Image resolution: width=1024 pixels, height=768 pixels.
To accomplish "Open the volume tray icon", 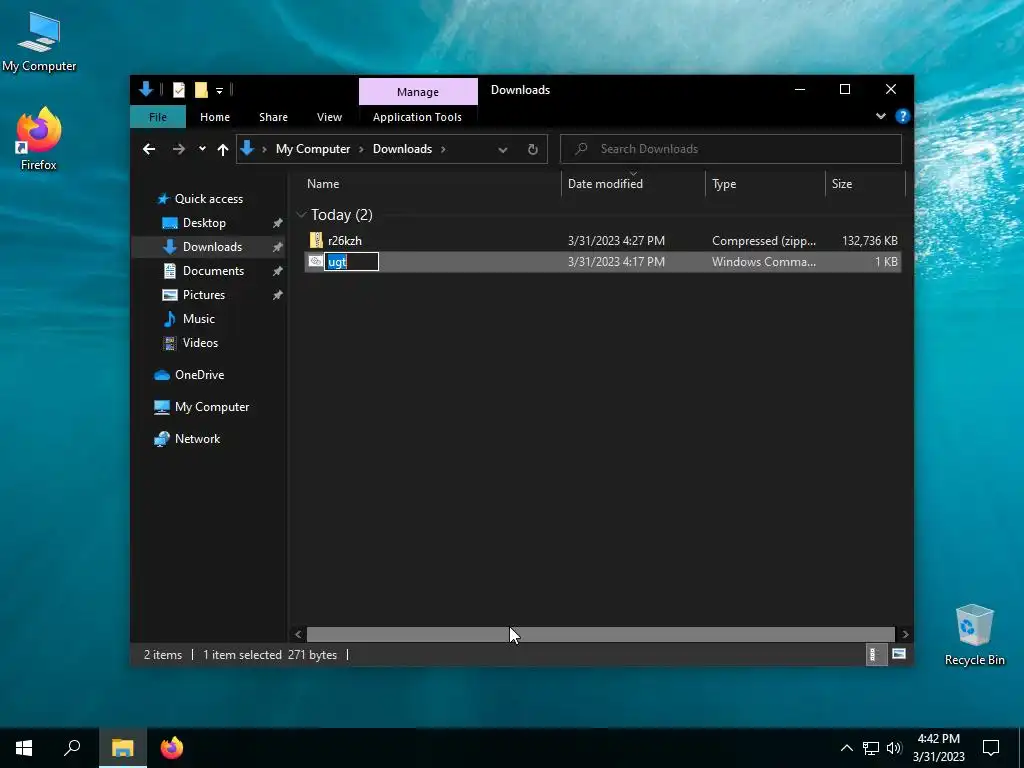I will tap(894, 748).
